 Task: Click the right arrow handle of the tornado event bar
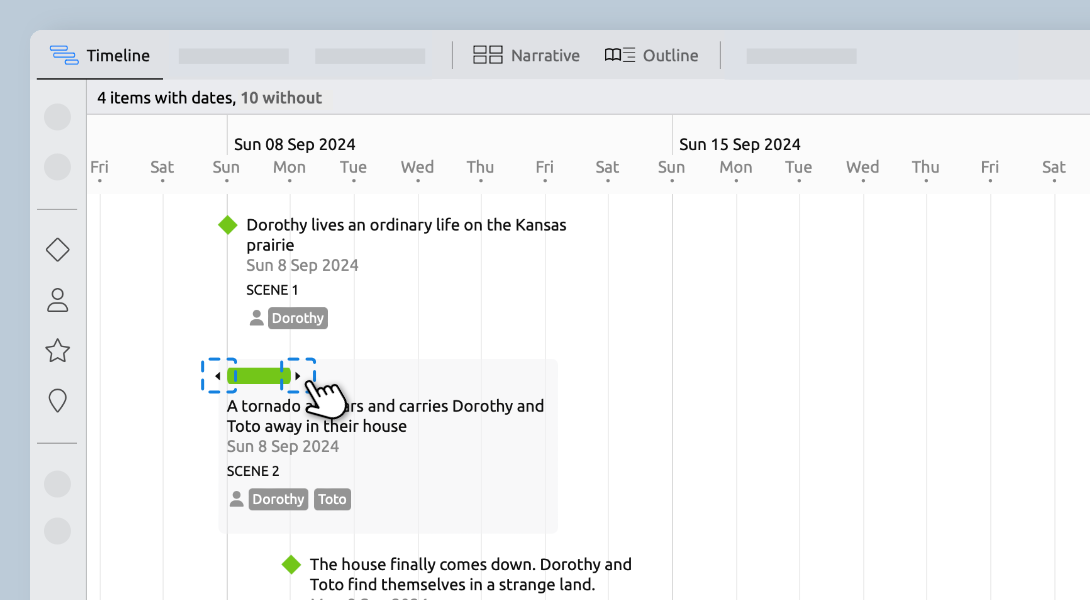(x=298, y=376)
